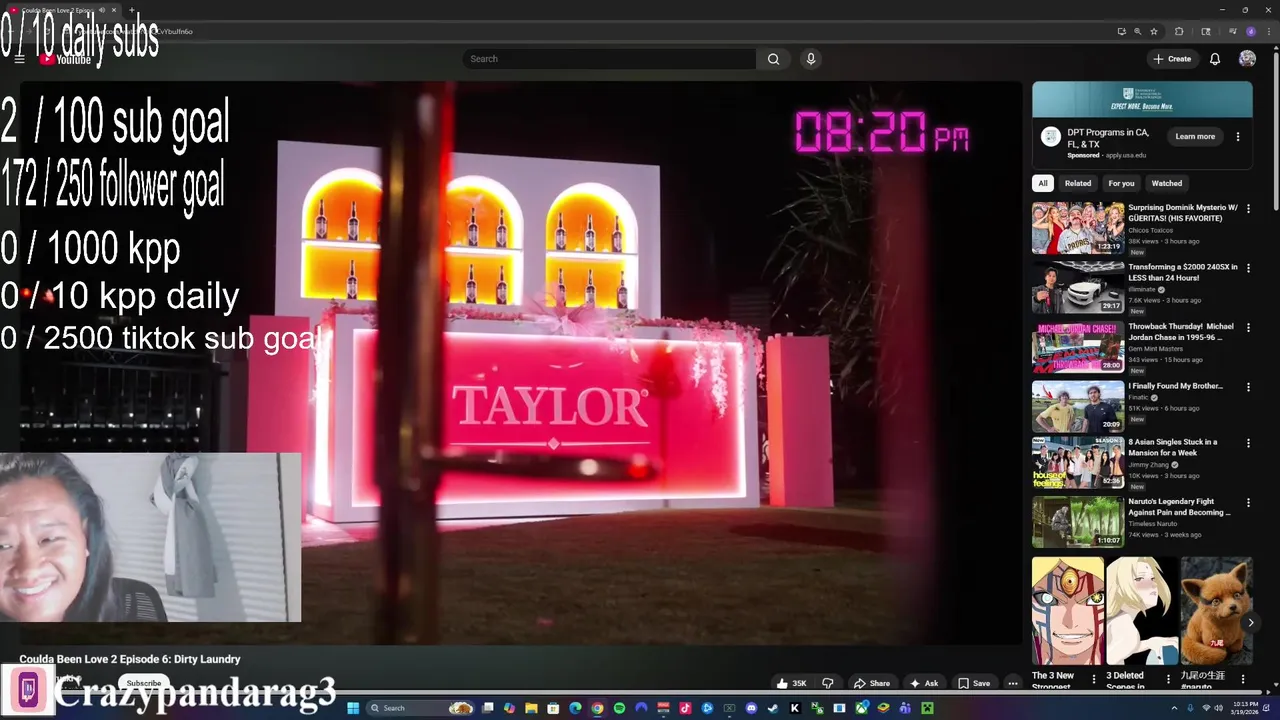
Task: Save the video to a playlist
Action: click(974, 683)
